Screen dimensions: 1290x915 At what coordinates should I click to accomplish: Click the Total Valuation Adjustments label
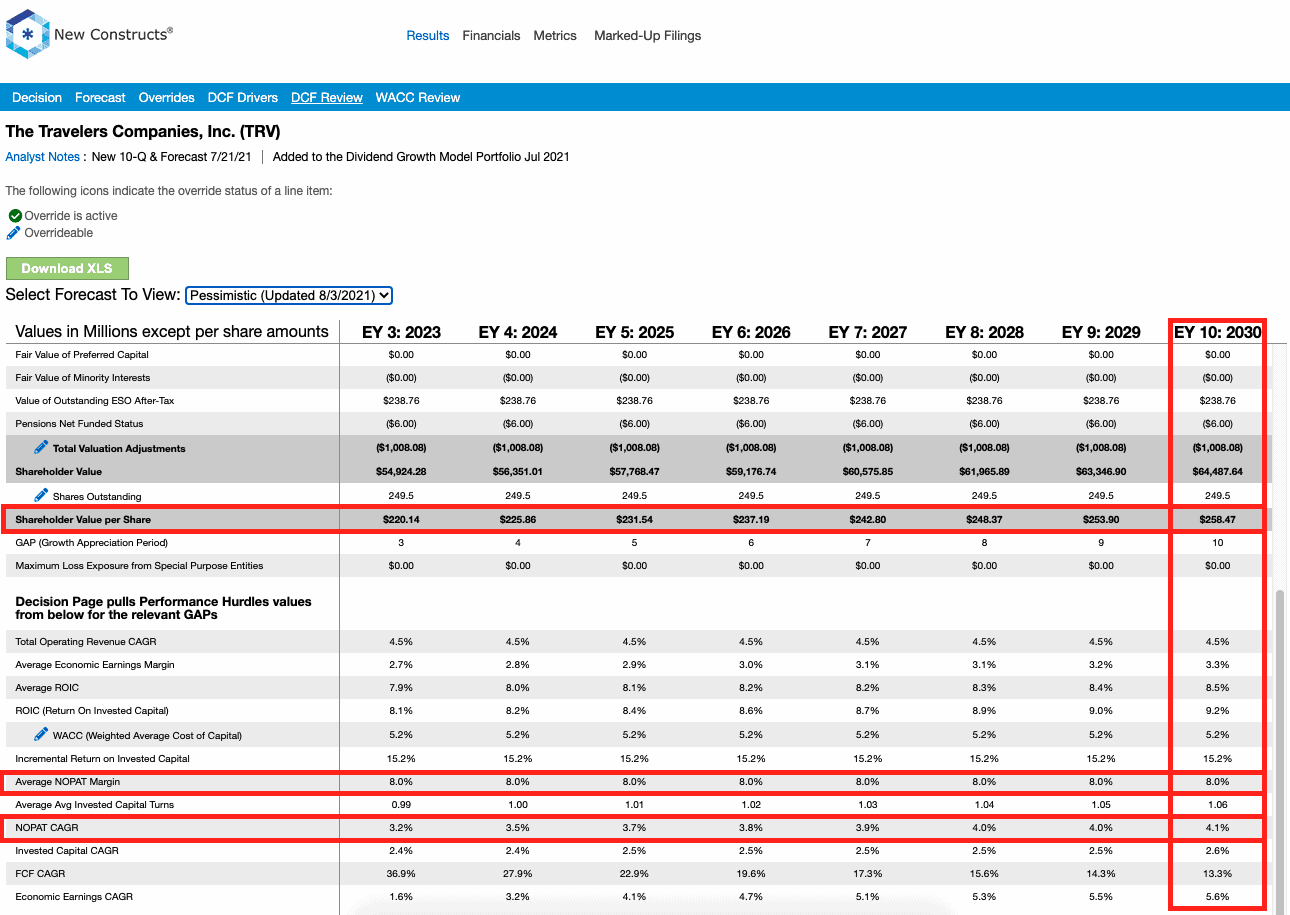119,449
